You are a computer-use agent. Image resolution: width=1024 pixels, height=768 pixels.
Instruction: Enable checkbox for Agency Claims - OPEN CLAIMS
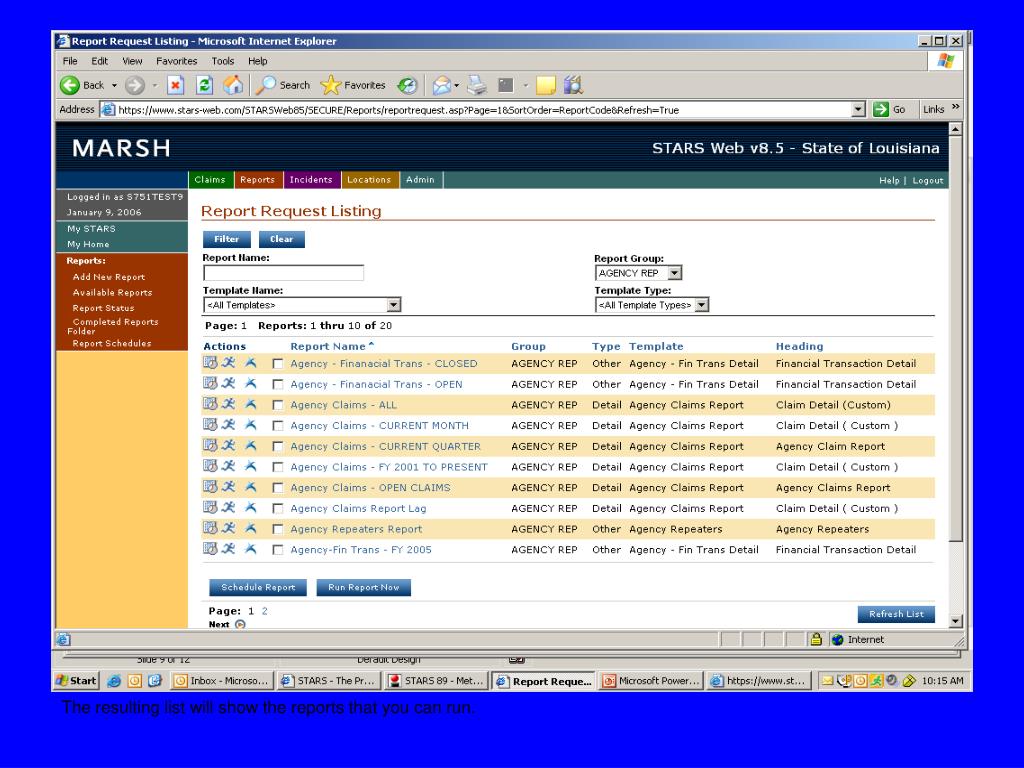coord(278,488)
